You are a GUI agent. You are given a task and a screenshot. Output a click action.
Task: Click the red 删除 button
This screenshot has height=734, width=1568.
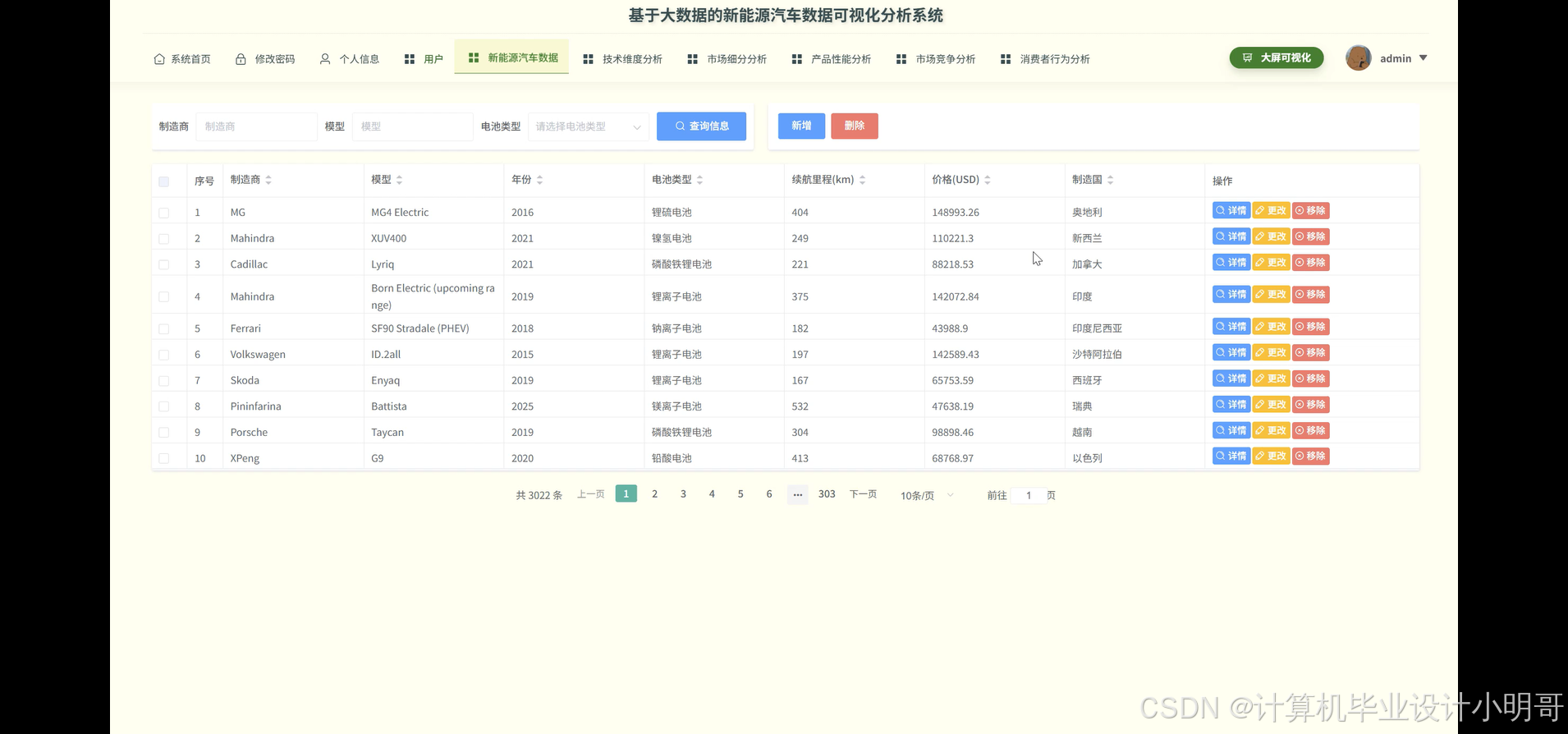click(855, 126)
